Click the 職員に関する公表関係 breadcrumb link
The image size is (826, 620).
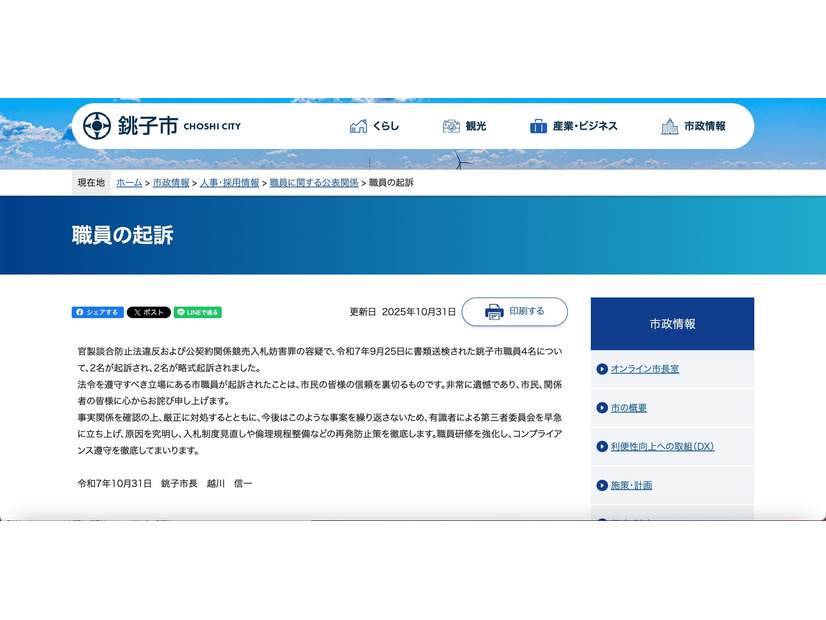click(312, 183)
